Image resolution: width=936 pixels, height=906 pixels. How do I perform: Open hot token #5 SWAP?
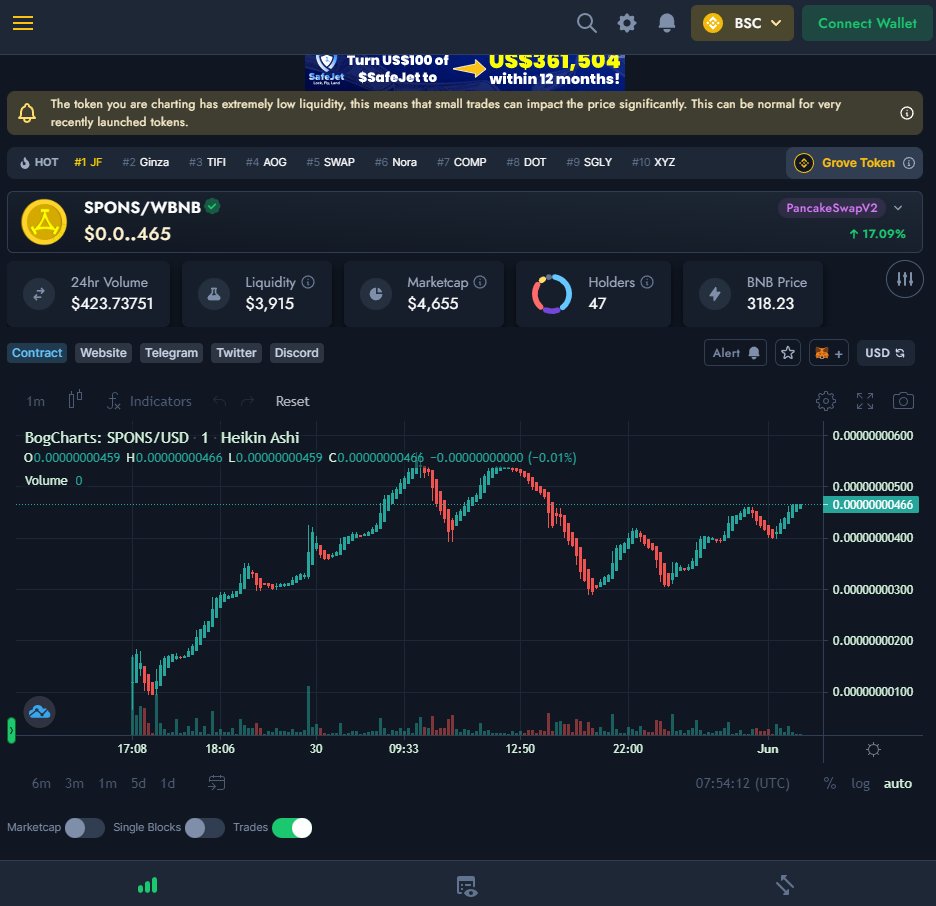point(330,162)
